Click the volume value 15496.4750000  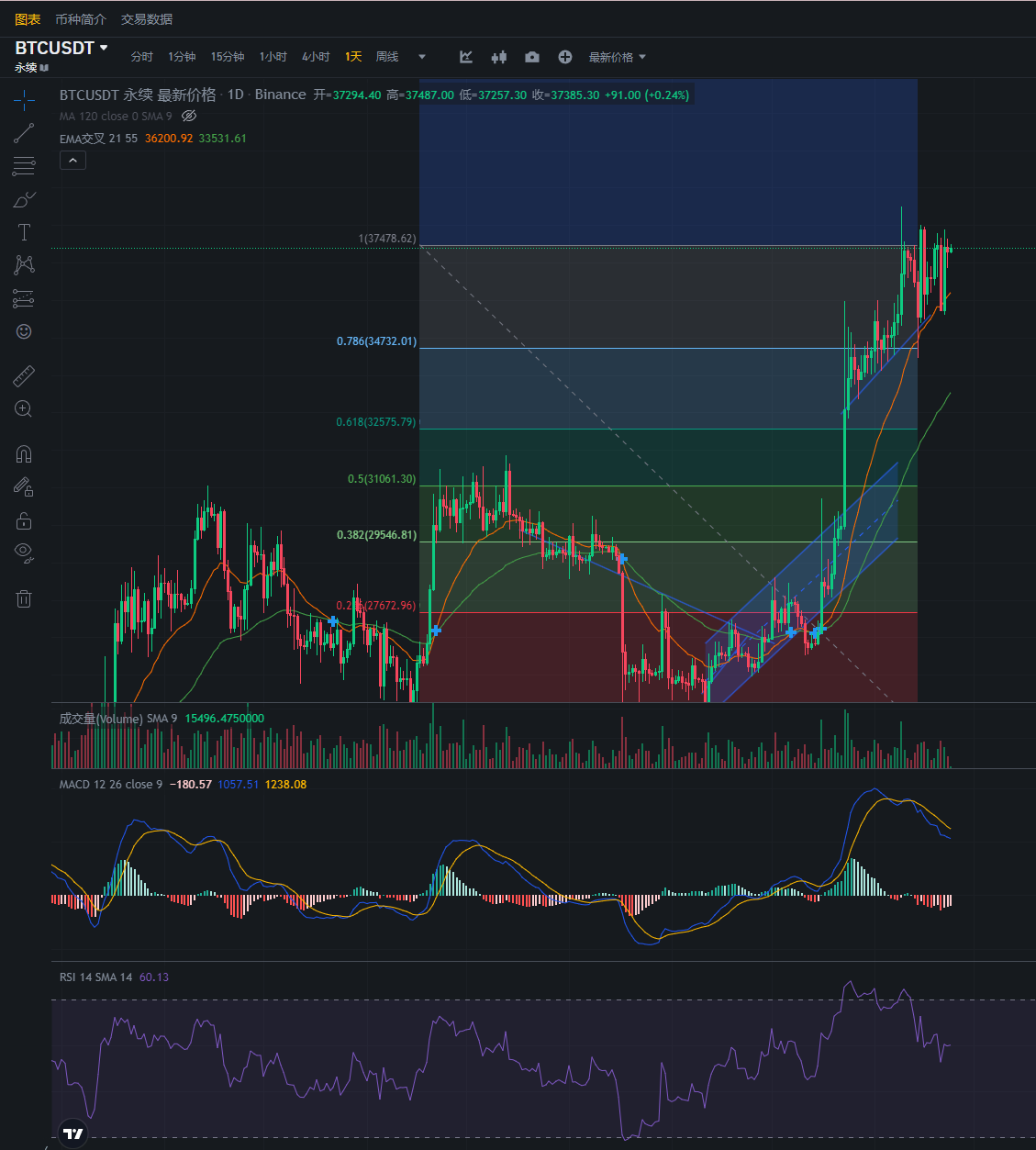pyautogui.click(x=224, y=719)
